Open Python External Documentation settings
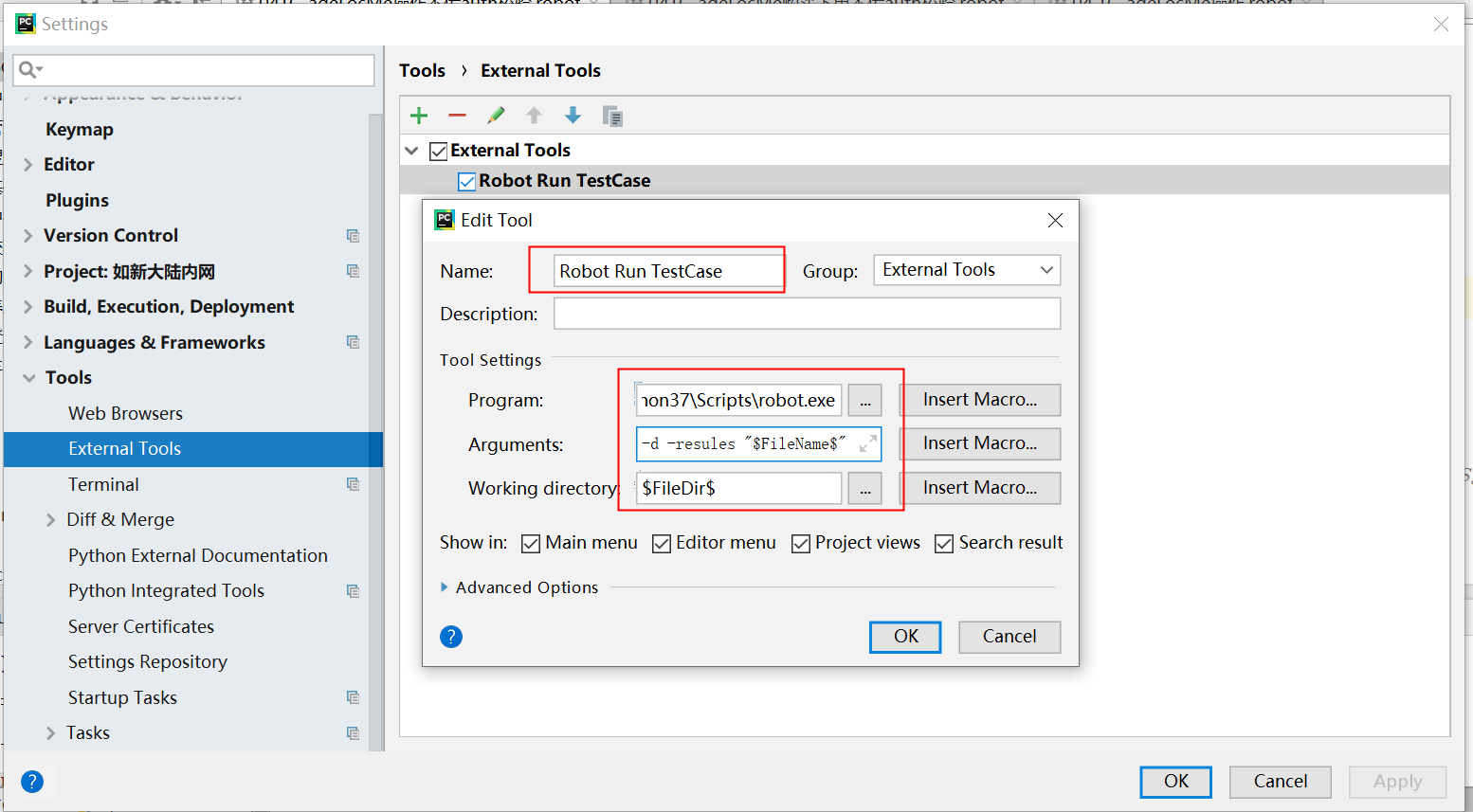Image resolution: width=1473 pixels, height=812 pixels. [198, 555]
